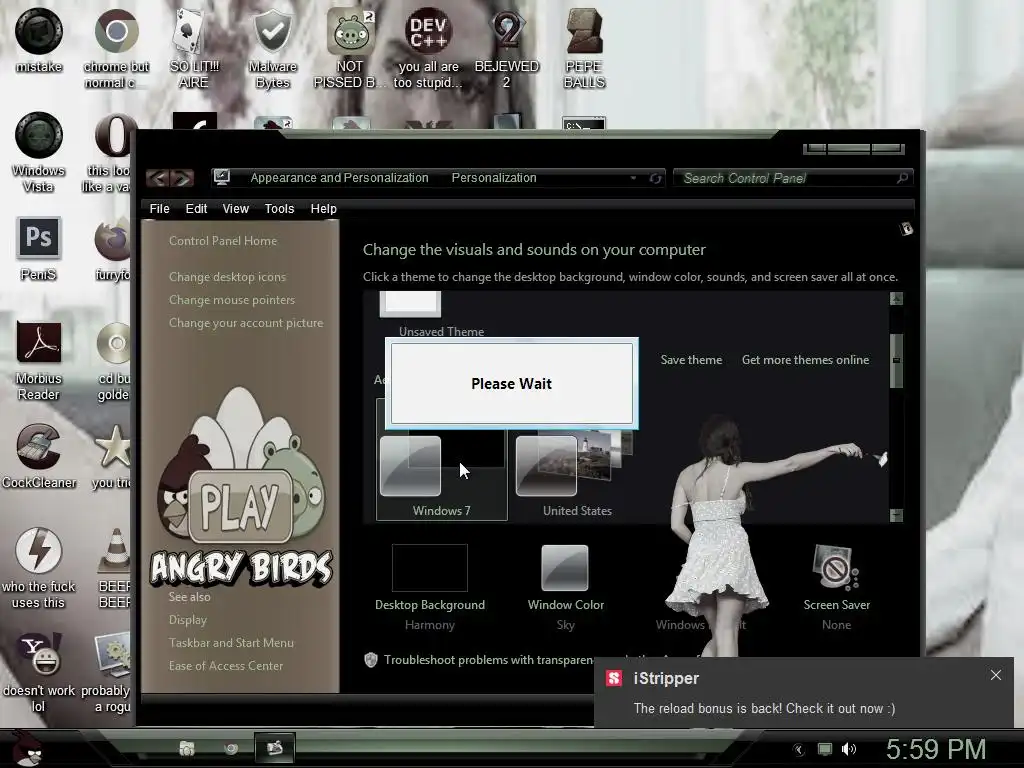1024x768 pixels.
Task: Click Change mouse pointers link
Action: [232, 300]
